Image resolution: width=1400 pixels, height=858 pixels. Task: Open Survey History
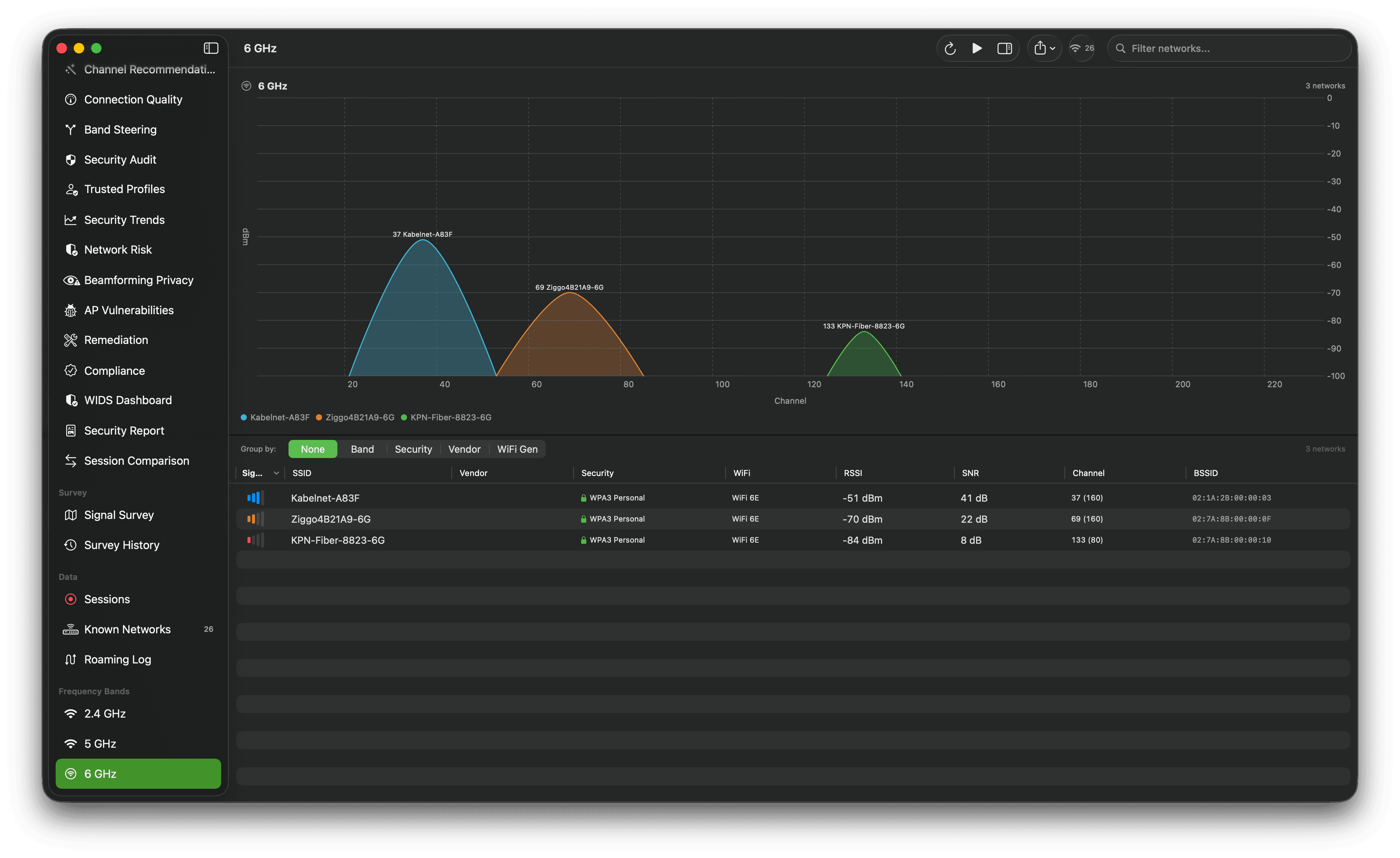[139, 545]
